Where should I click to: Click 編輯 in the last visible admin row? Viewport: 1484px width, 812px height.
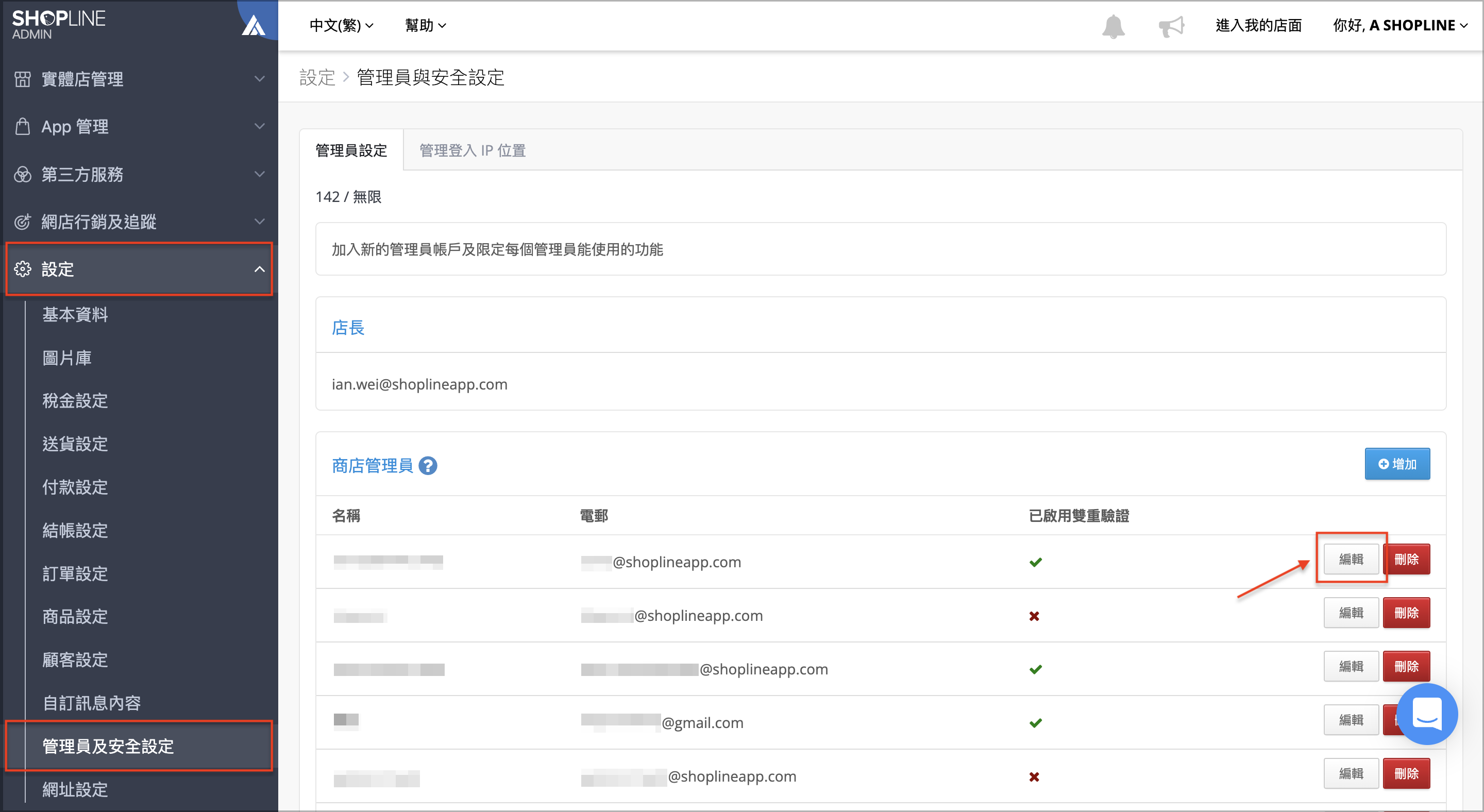click(x=1351, y=773)
